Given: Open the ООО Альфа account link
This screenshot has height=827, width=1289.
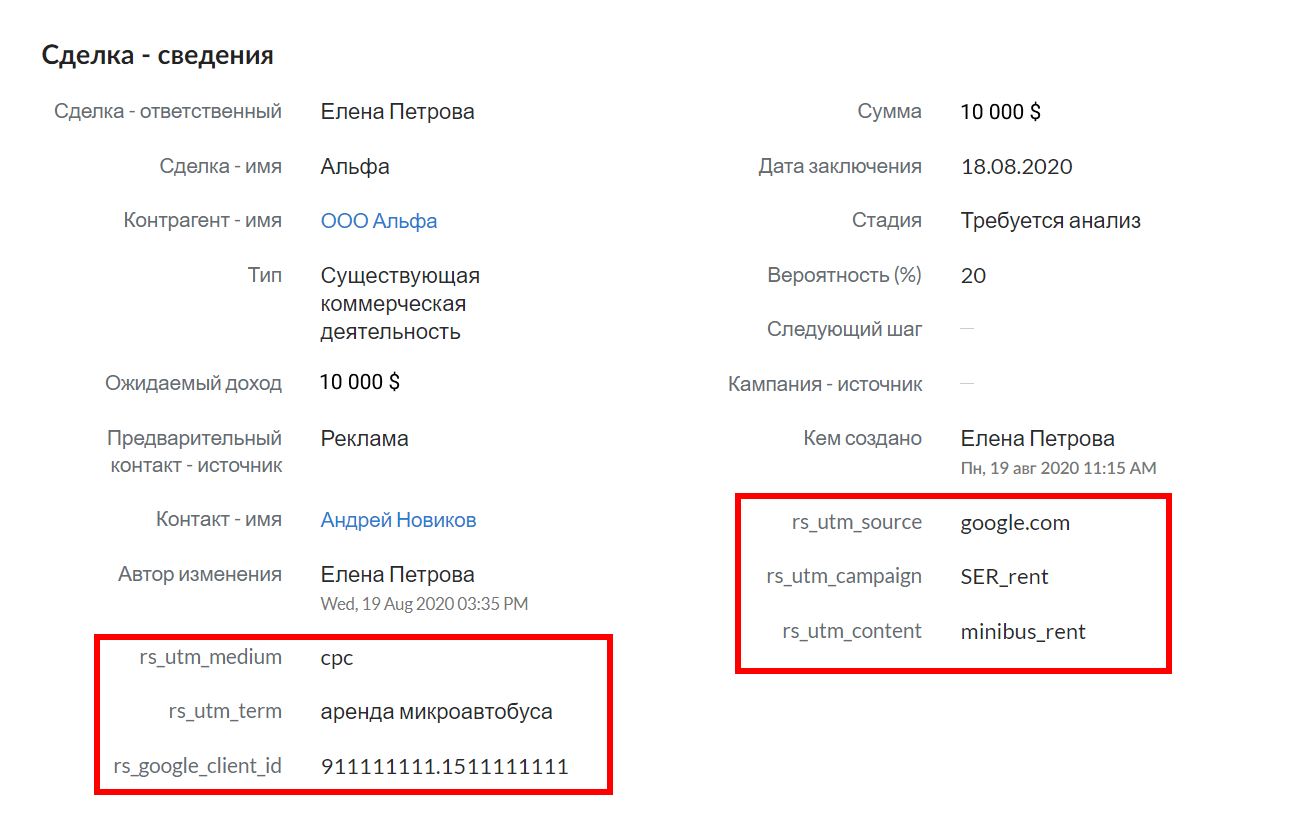Looking at the screenshot, I should click(379, 221).
